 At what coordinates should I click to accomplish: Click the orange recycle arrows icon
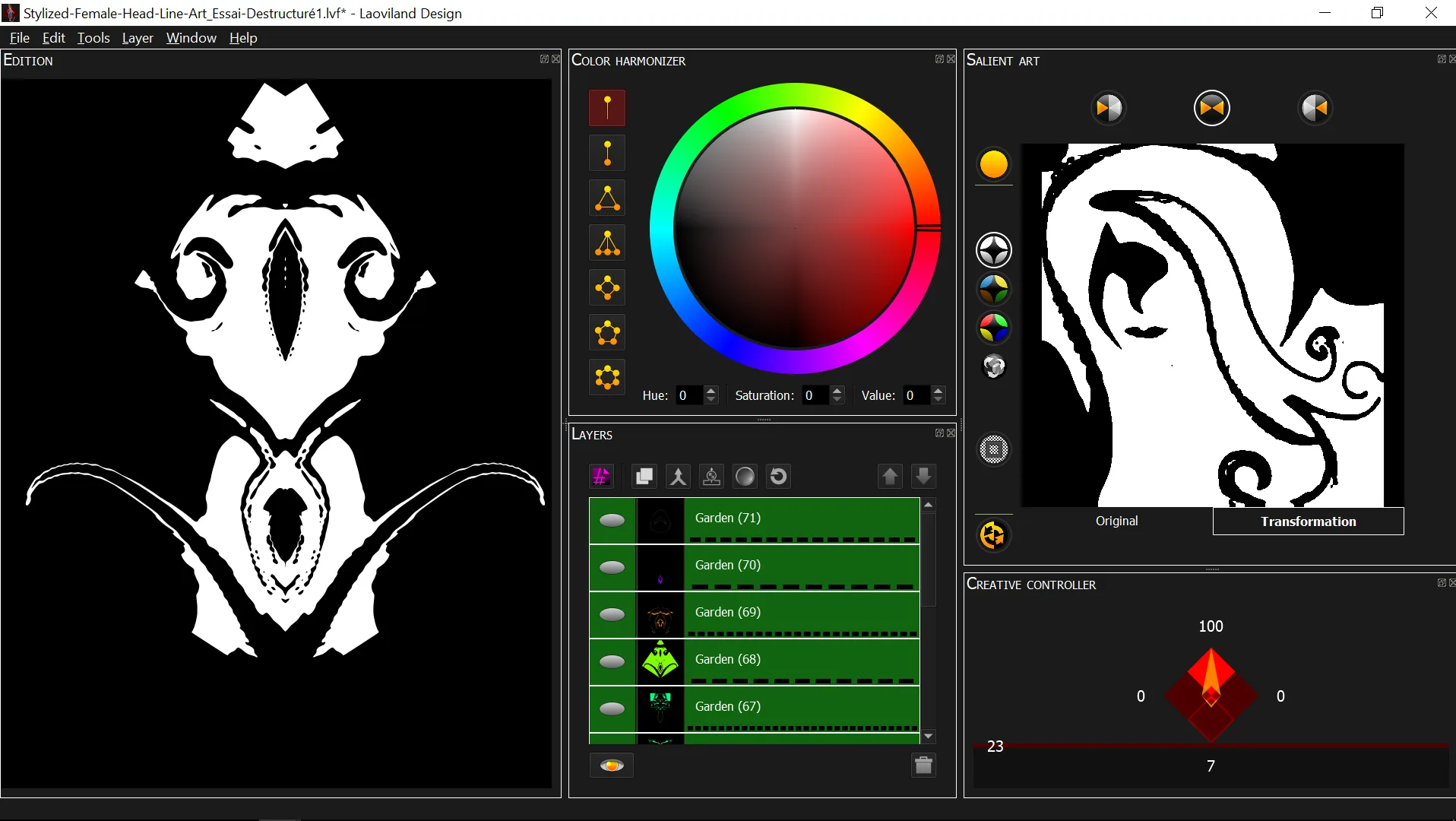pyautogui.click(x=994, y=535)
